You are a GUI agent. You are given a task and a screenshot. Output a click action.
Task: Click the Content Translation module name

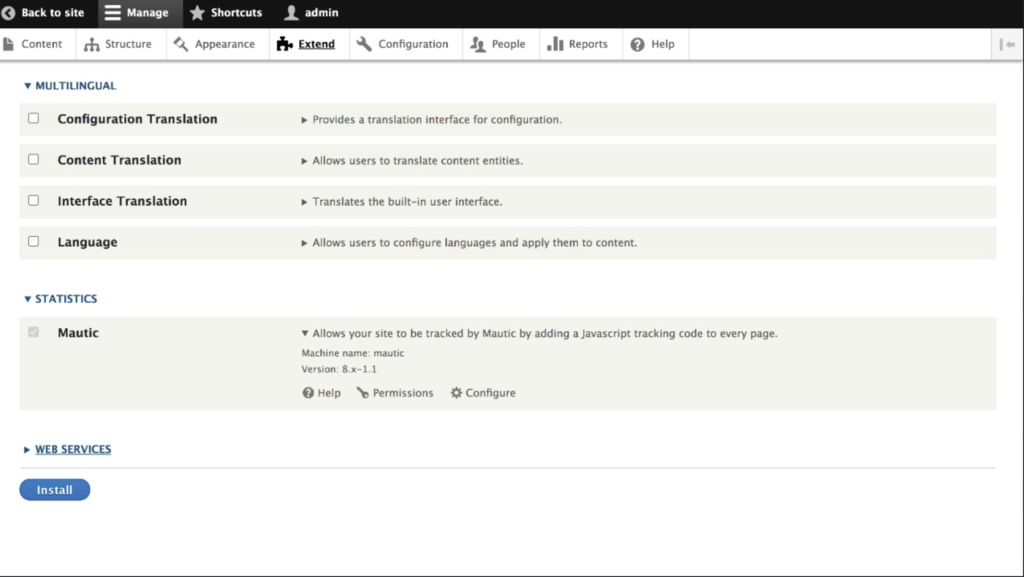click(x=120, y=160)
